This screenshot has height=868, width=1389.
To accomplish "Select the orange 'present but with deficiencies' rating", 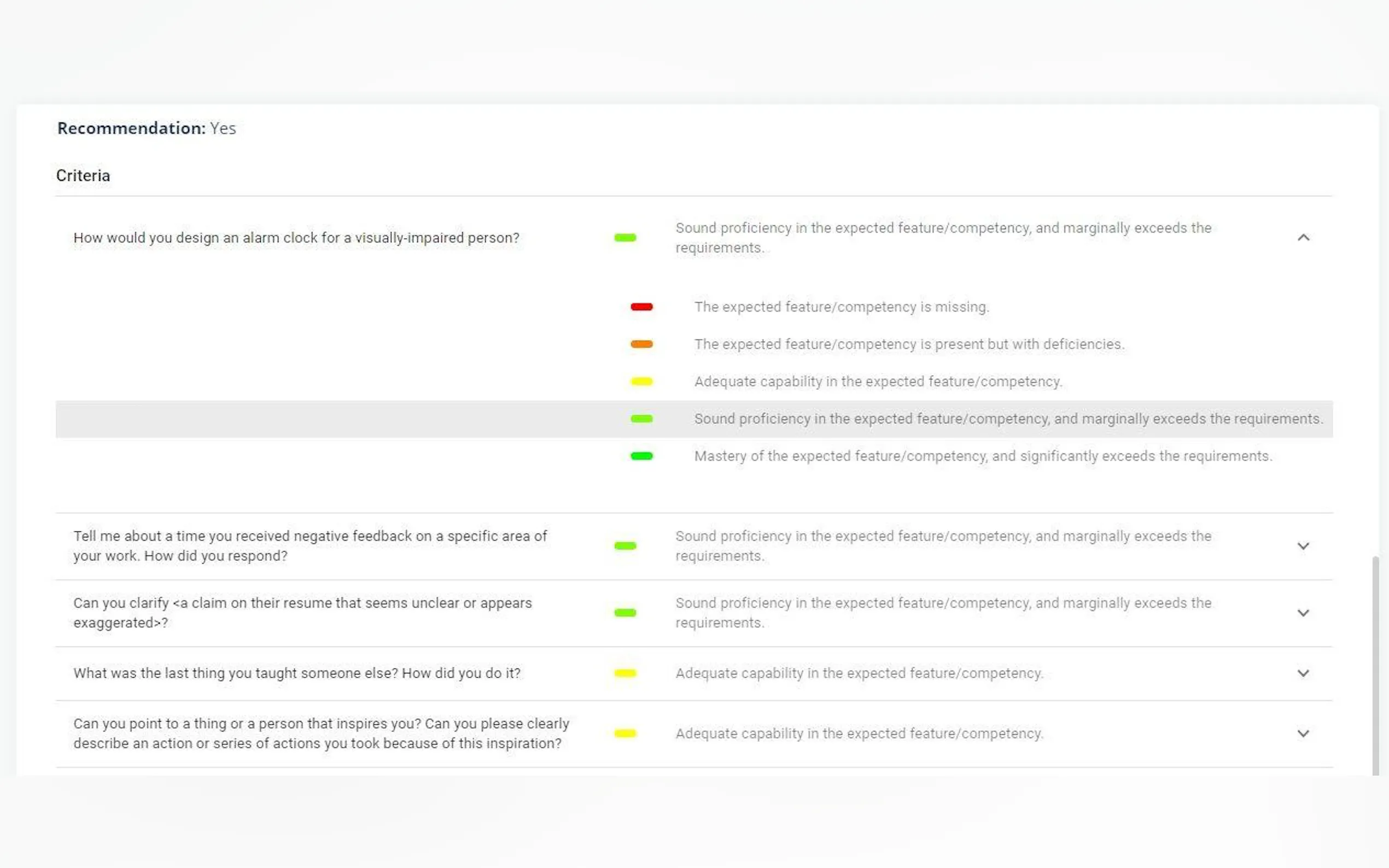I will pyautogui.click(x=641, y=344).
